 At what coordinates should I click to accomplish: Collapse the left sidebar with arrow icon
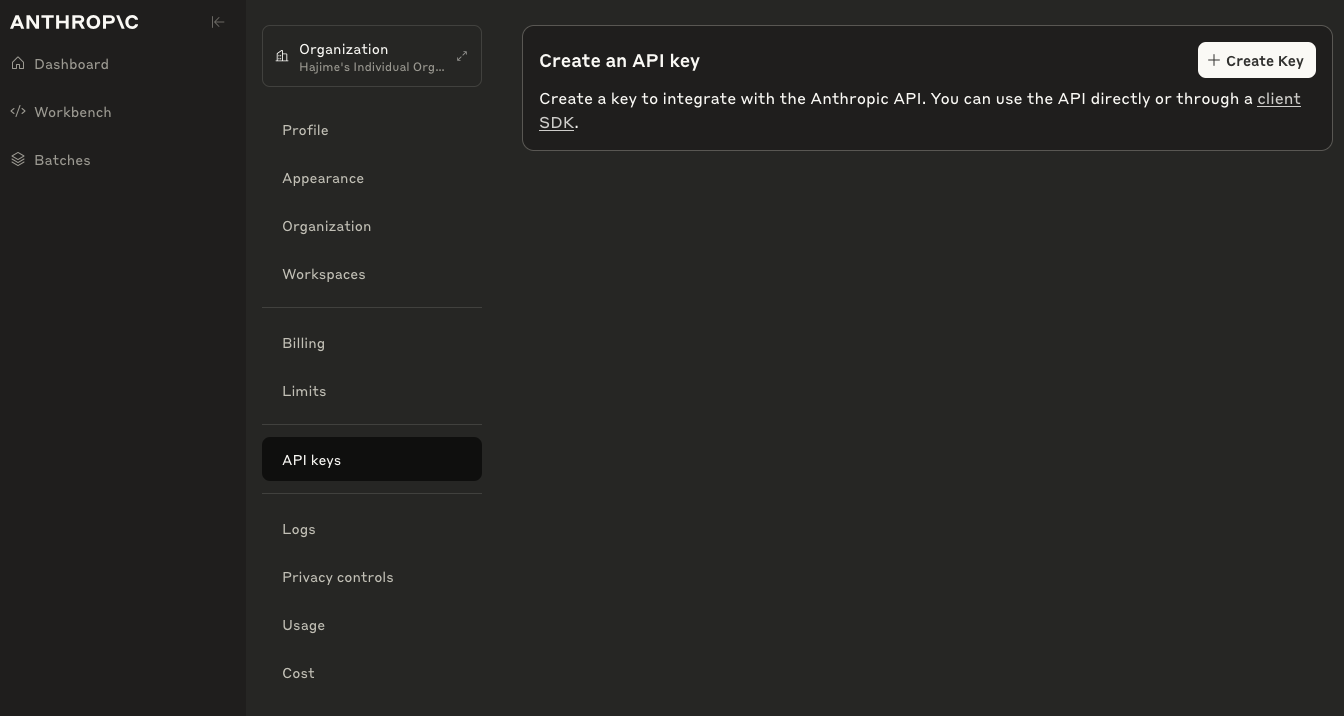218,22
